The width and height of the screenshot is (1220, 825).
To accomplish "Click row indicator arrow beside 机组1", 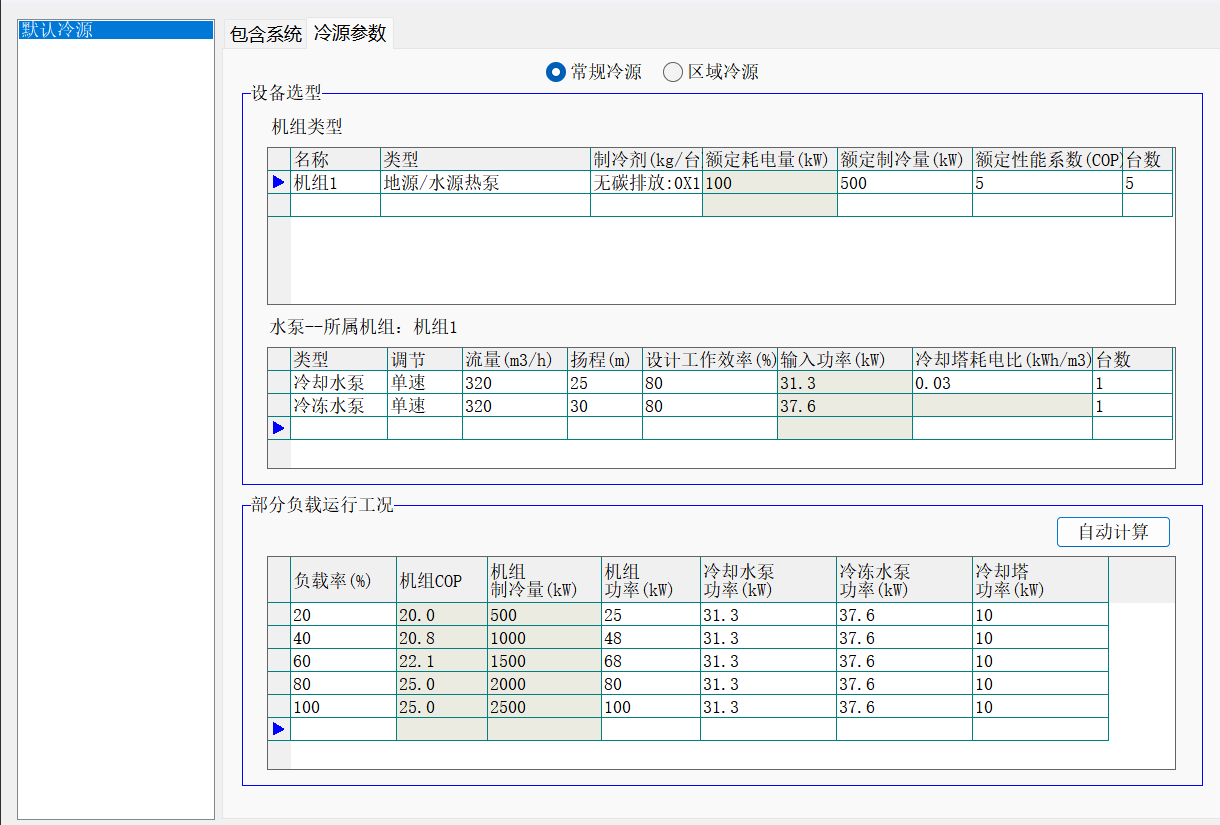I will click(x=278, y=182).
